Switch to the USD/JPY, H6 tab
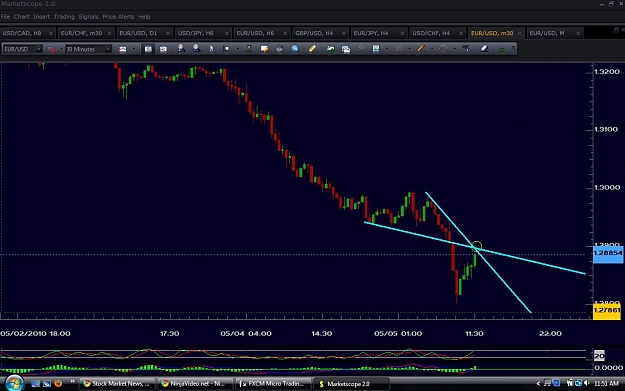This screenshot has height=391, width=625. (x=203, y=33)
